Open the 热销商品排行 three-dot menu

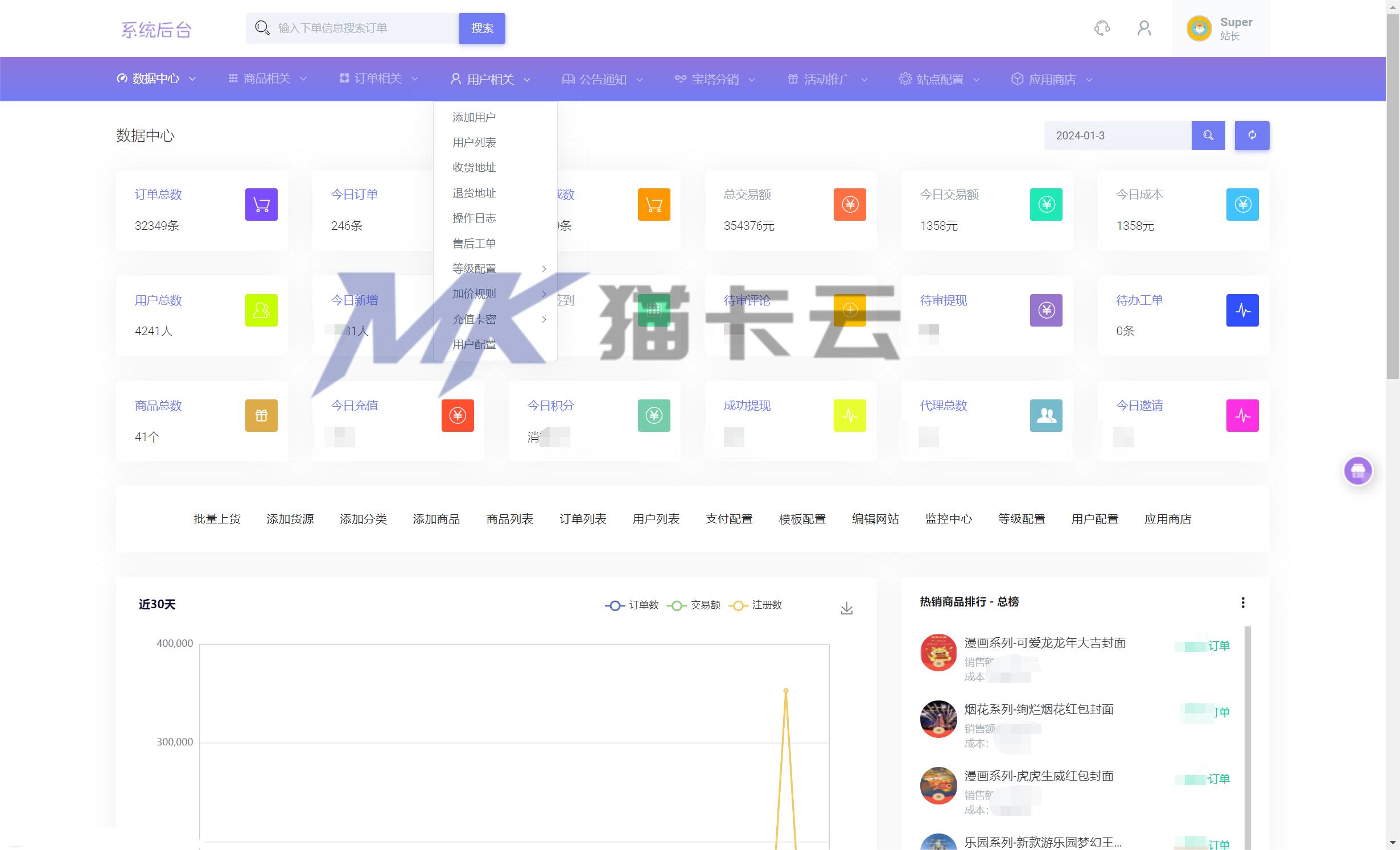(1243, 603)
